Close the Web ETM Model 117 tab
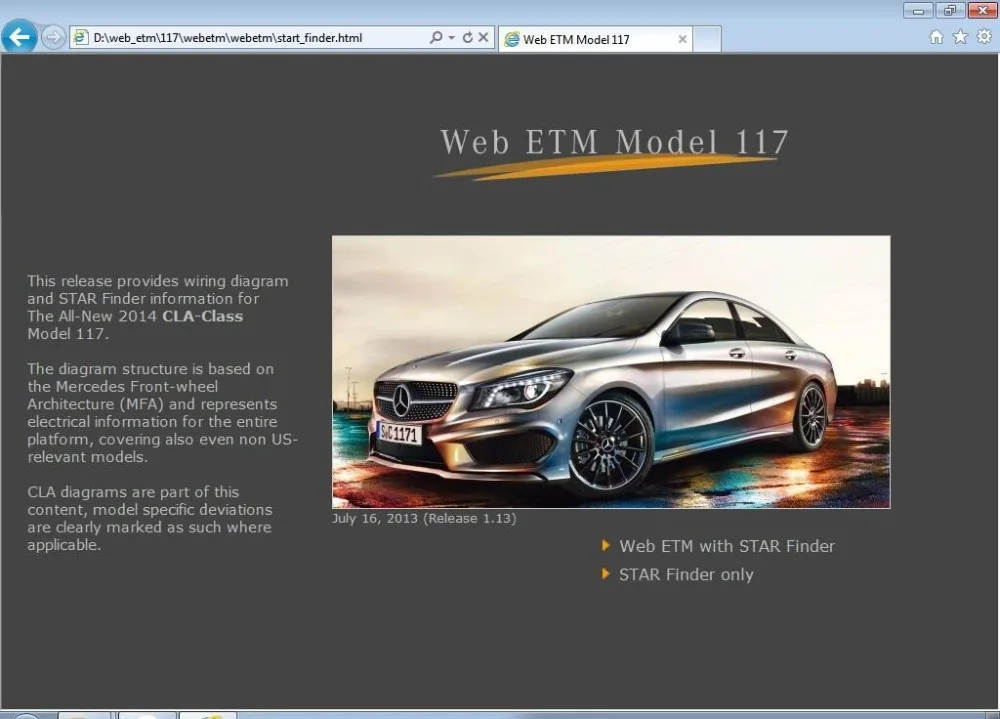The image size is (1000, 719). (x=682, y=40)
